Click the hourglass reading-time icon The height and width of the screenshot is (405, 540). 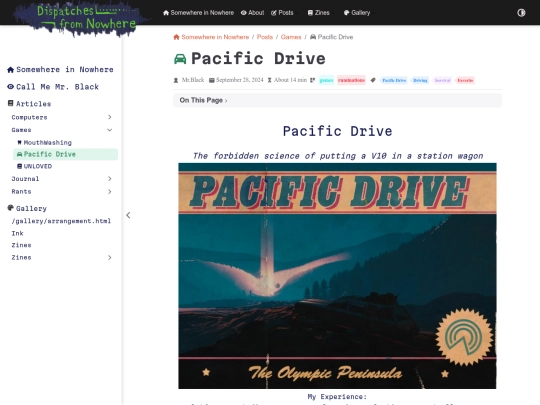pos(270,80)
